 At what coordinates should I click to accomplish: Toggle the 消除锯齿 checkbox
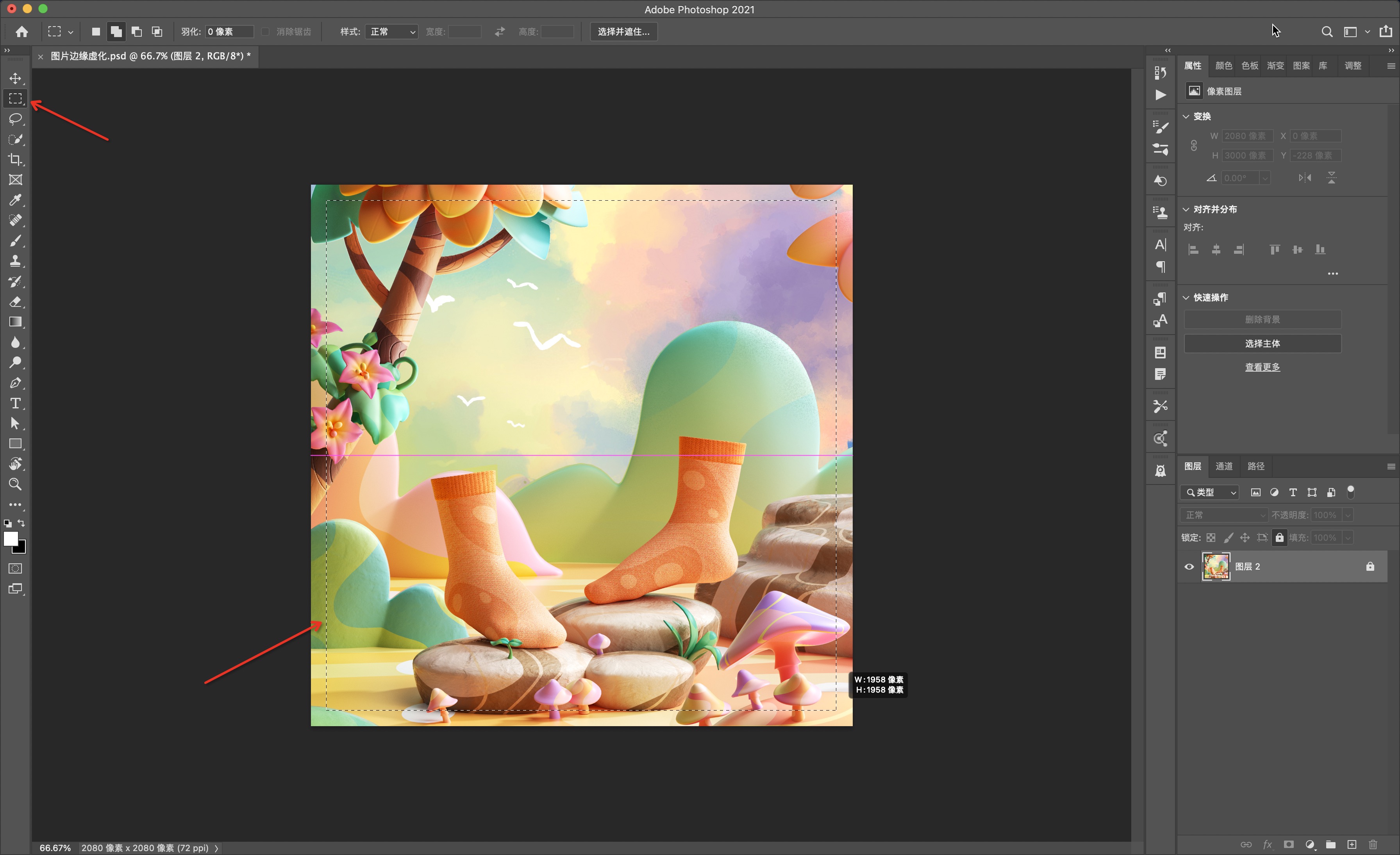click(x=265, y=32)
